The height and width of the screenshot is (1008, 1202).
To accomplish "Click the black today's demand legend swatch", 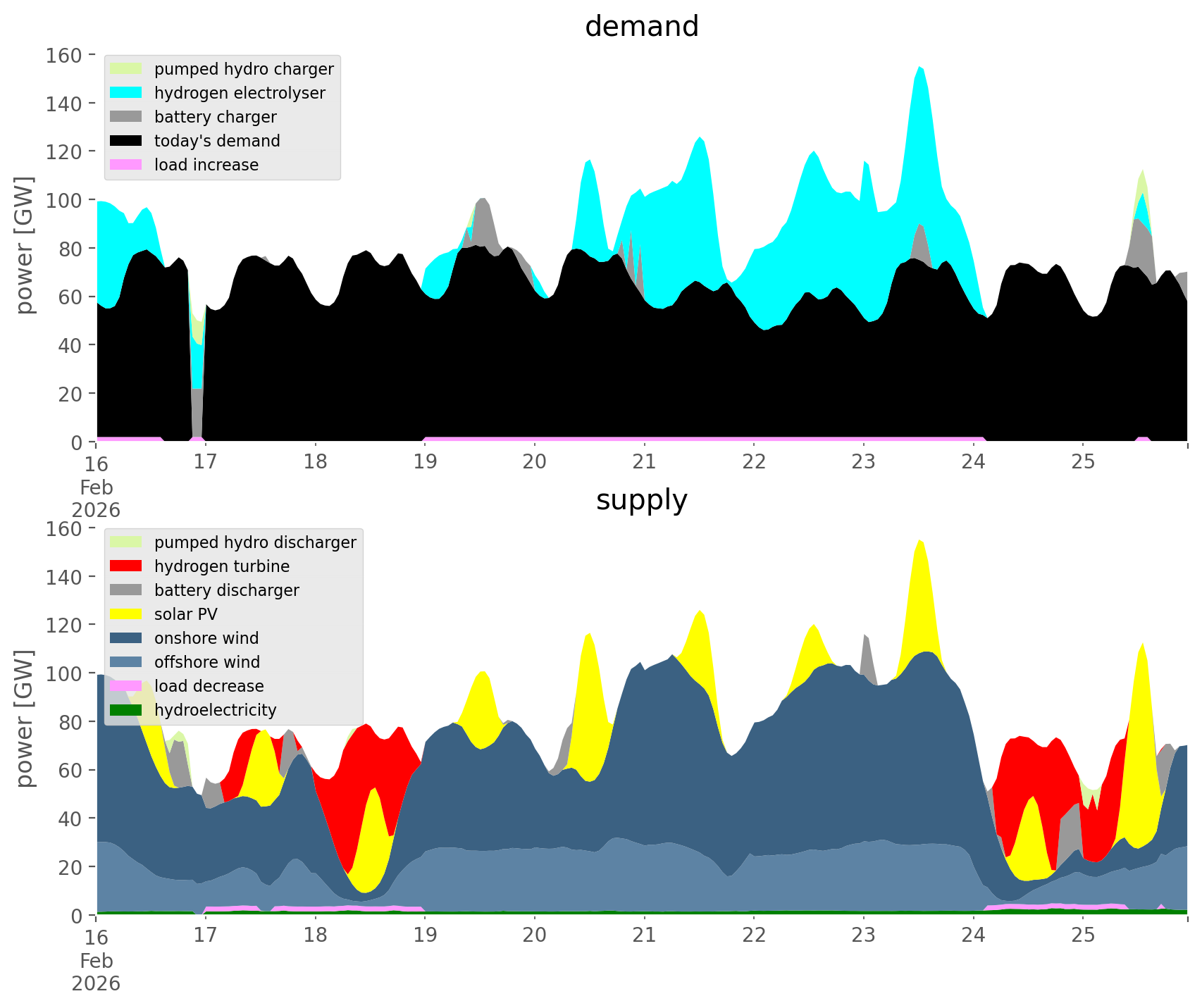I will [x=126, y=141].
